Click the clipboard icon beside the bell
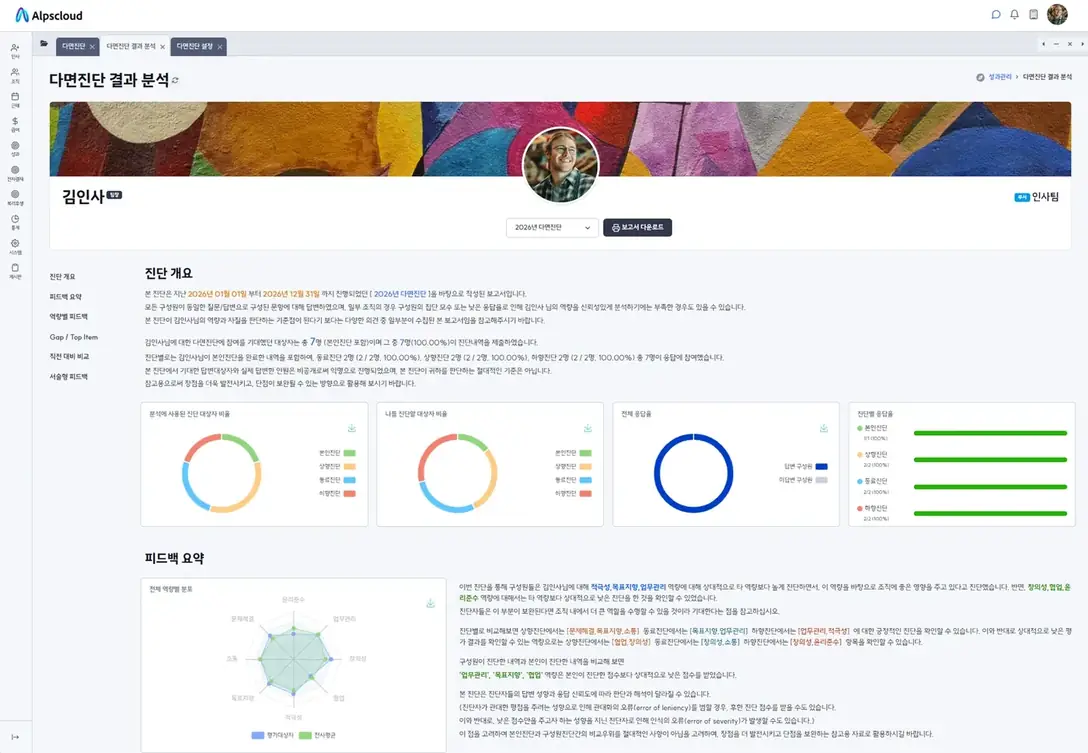This screenshot has height=753, width=1088. click(x=1033, y=15)
